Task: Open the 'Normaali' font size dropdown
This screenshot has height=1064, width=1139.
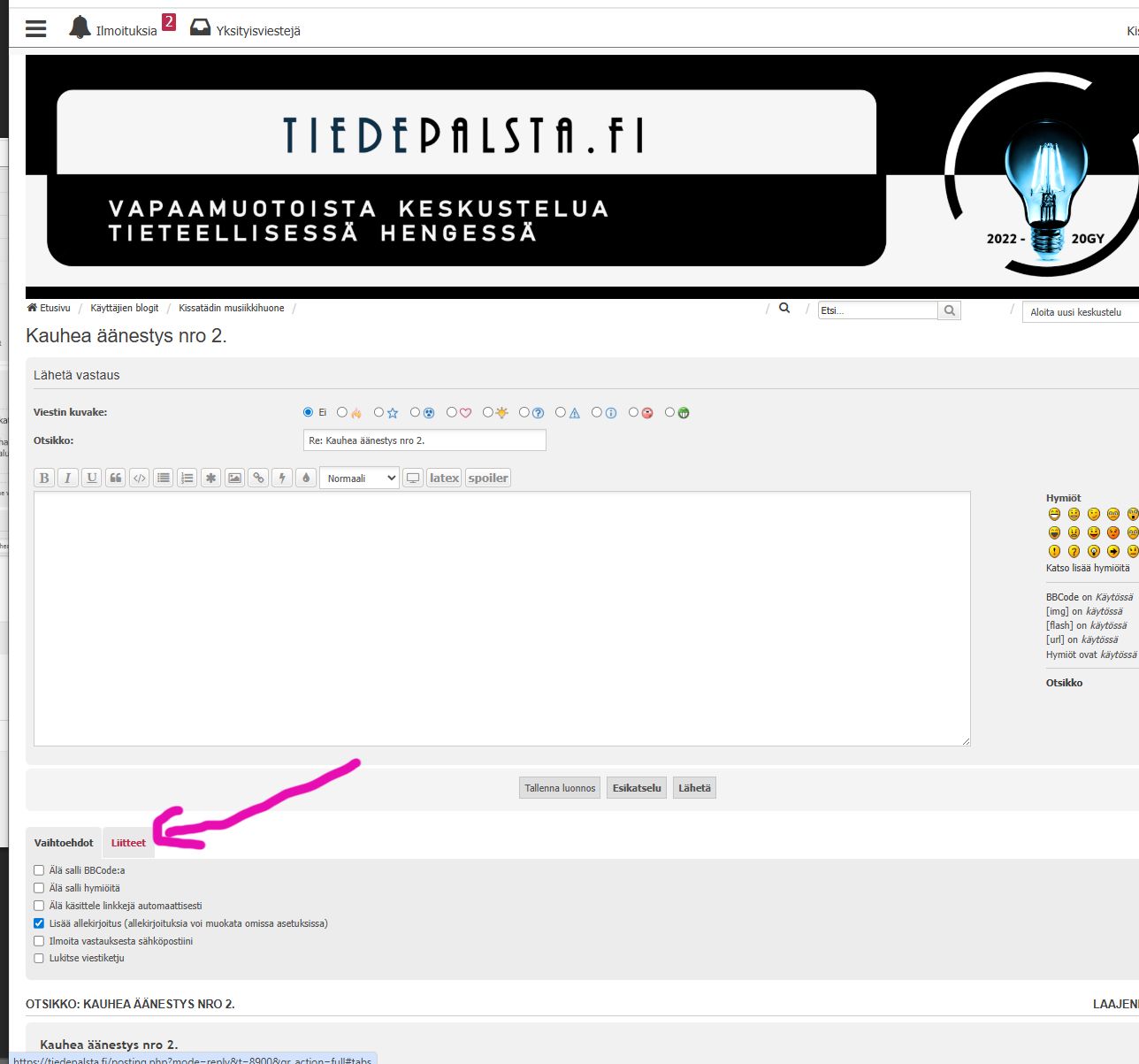Action: coord(359,478)
